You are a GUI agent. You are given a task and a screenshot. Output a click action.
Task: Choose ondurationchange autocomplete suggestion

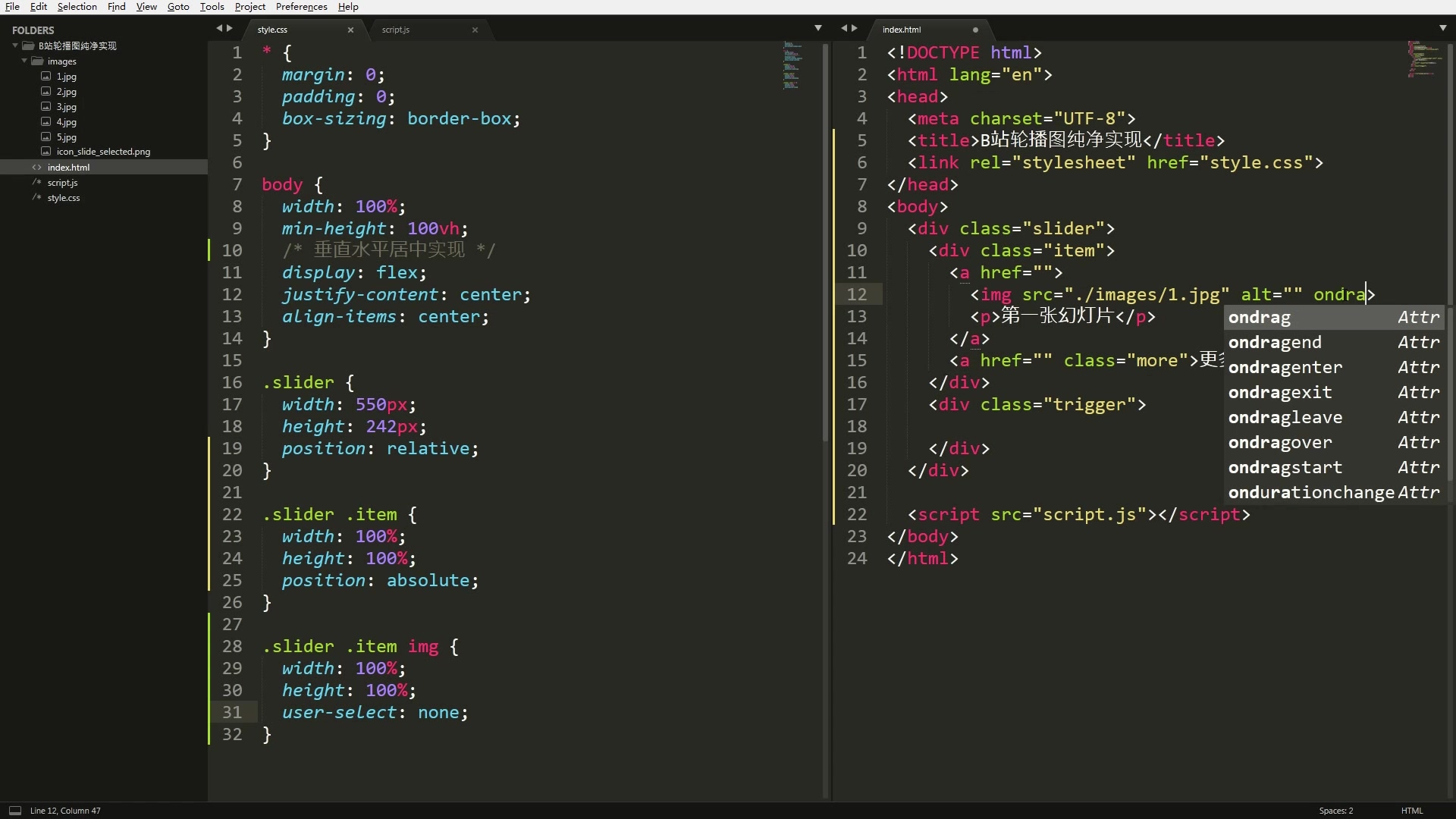[1334, 493]
